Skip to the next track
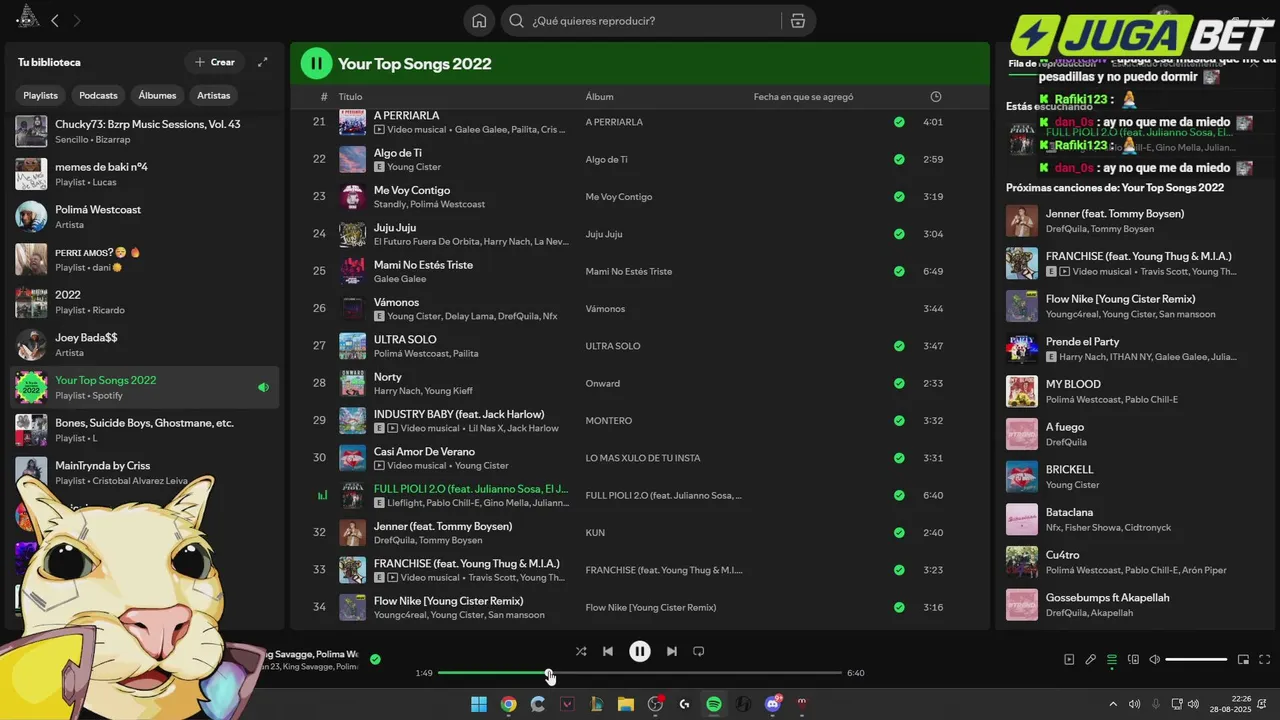This screenshot has width=1280, height=720. pos(672,651)
